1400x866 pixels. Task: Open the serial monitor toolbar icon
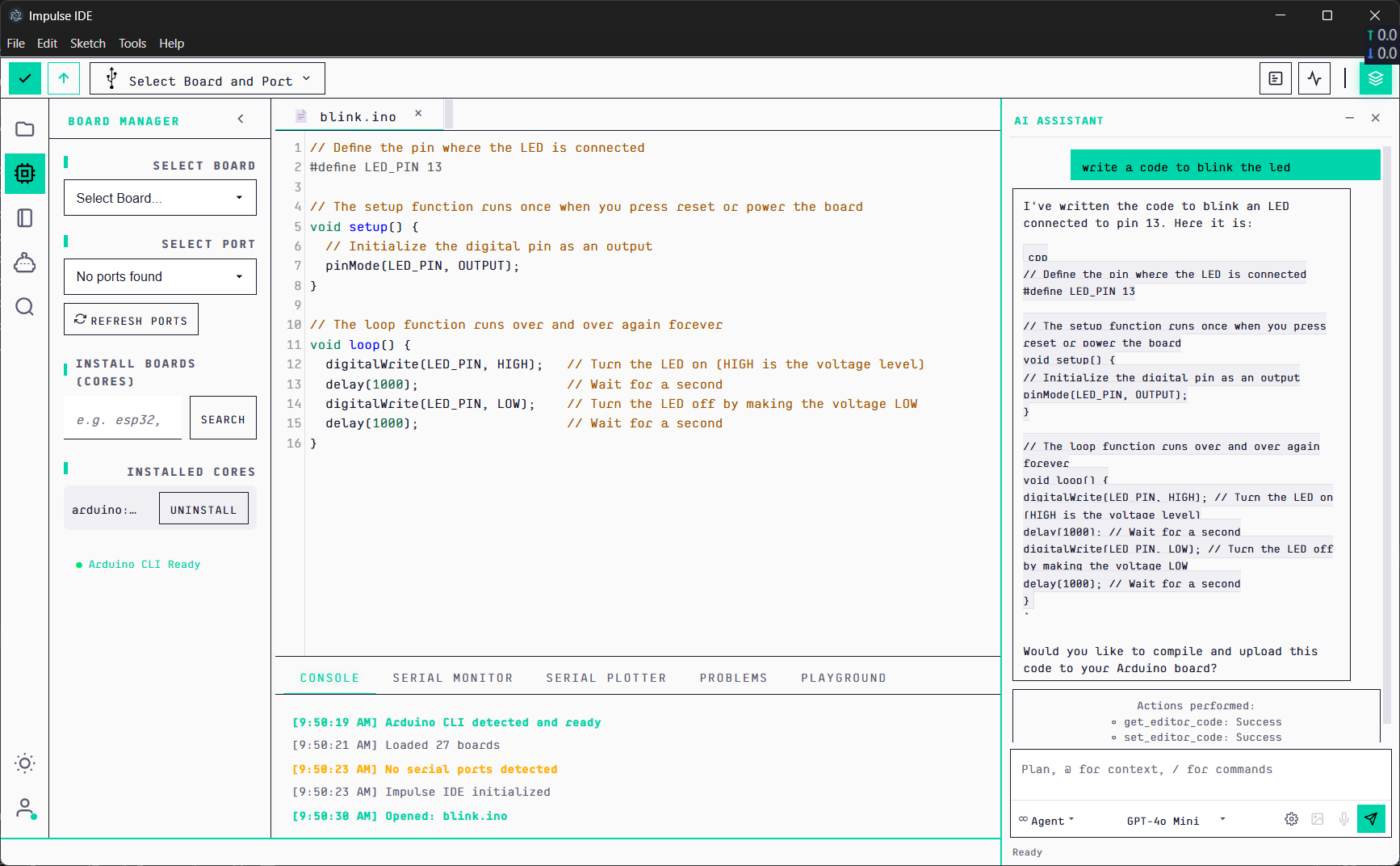tap(1276, 78)
